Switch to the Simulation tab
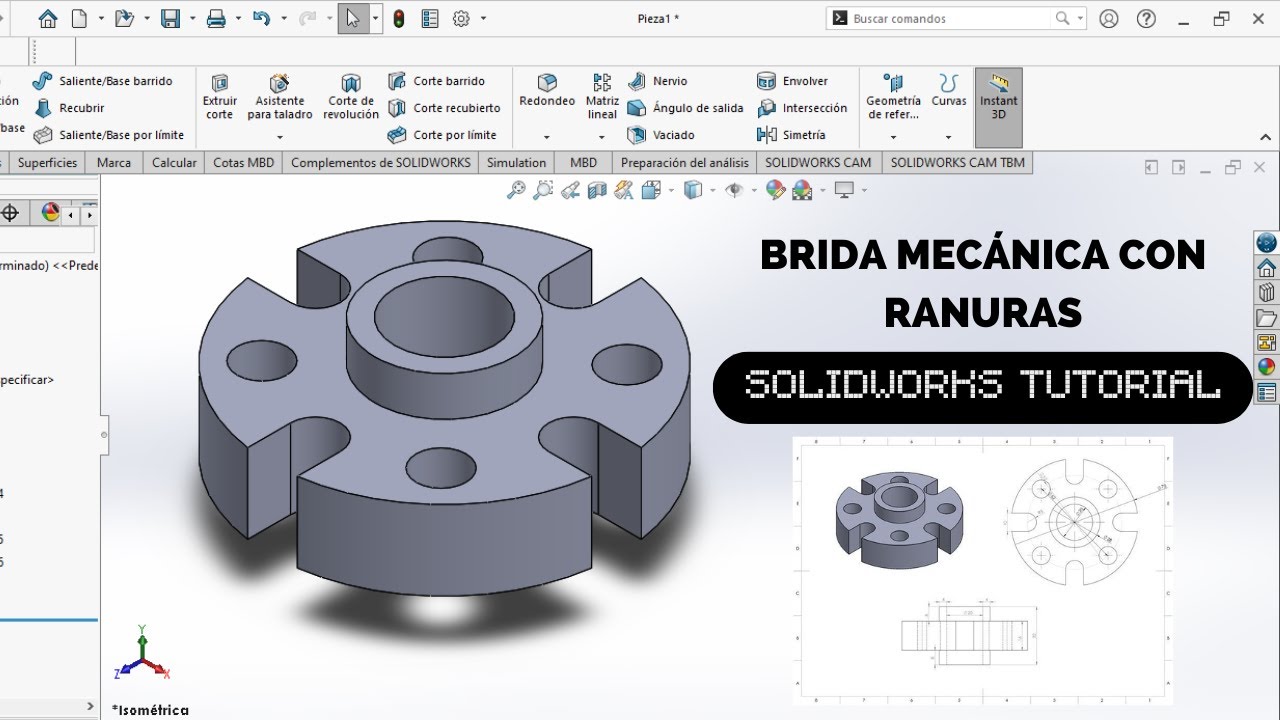 [x=517, y=162]
